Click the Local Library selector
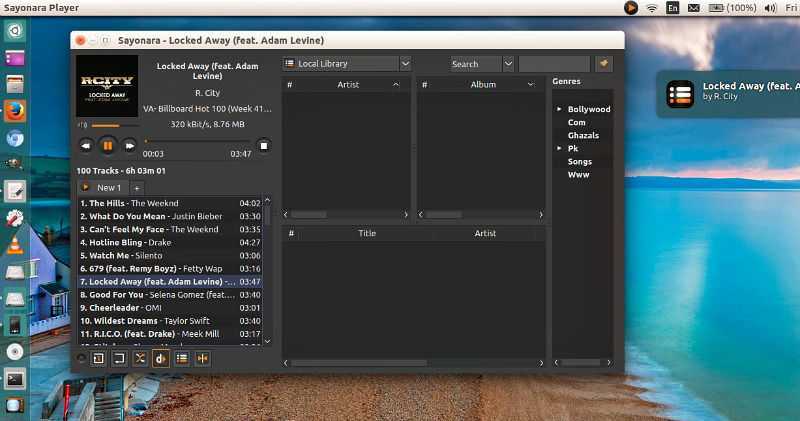Image resolution: width=800 pixels, height=421 pixels. click(x=341, y=64)
